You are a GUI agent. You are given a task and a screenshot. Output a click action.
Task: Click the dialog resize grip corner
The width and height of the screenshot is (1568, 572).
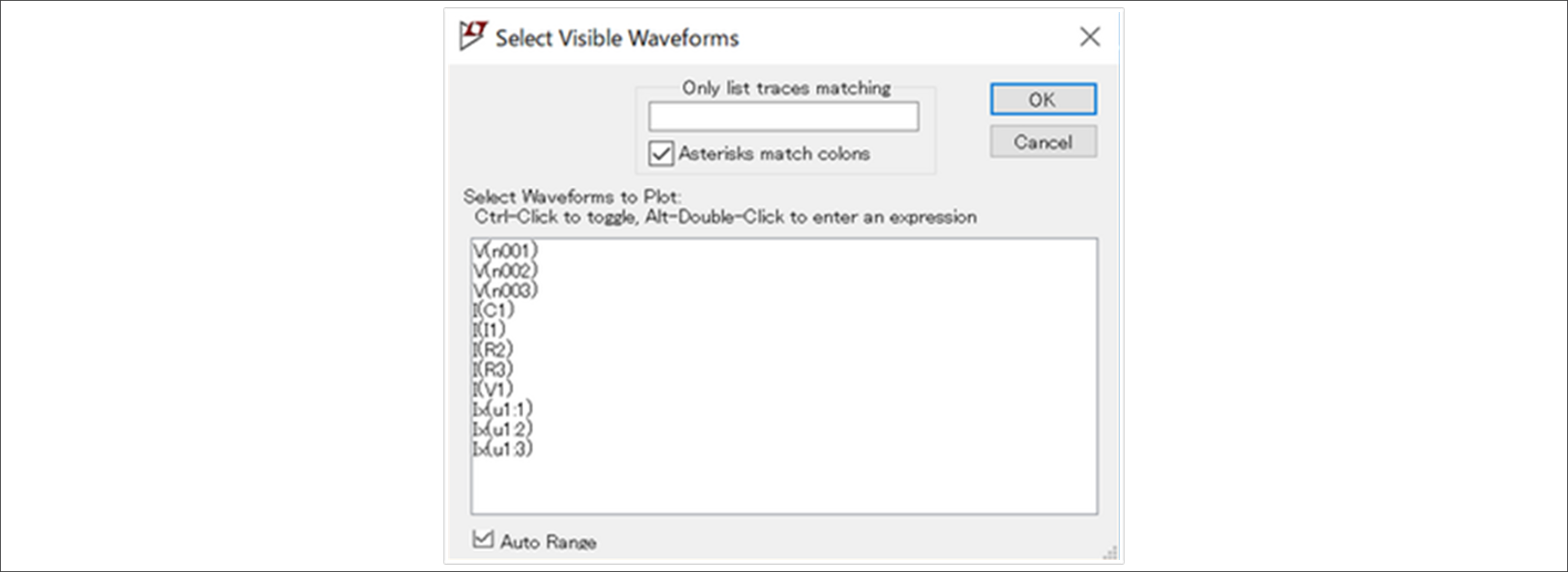1110,552
